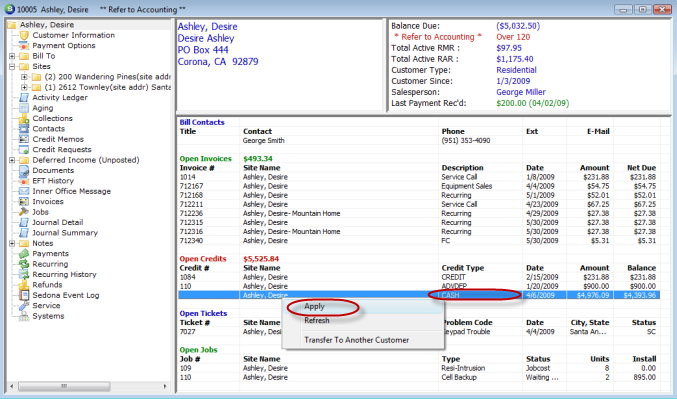Click the George Smith bill contact row
Viewport: 677px width, 399px height.
(418, 141)
